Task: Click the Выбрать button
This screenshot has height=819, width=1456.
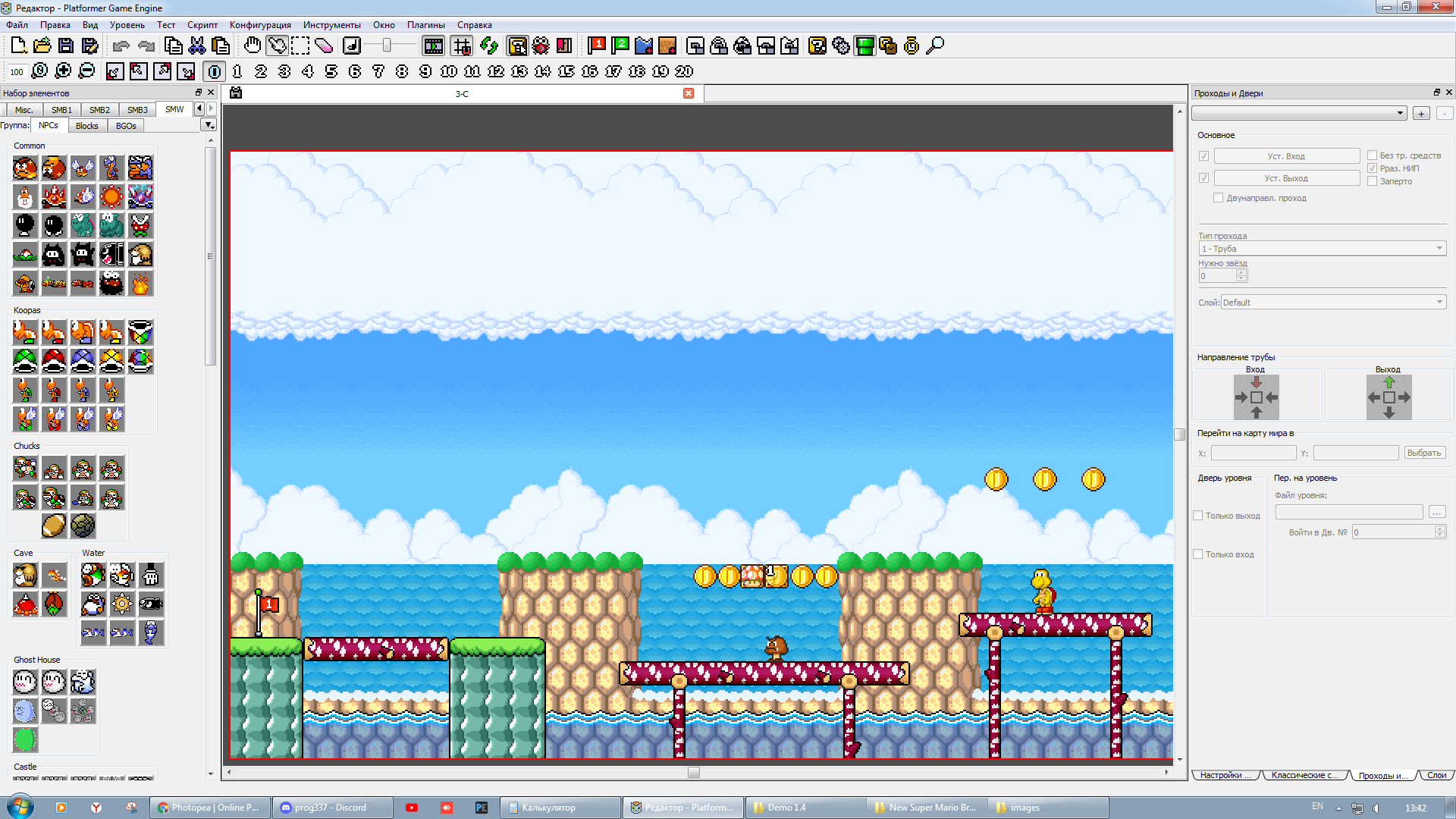Action: click(x=1423, y=453)
